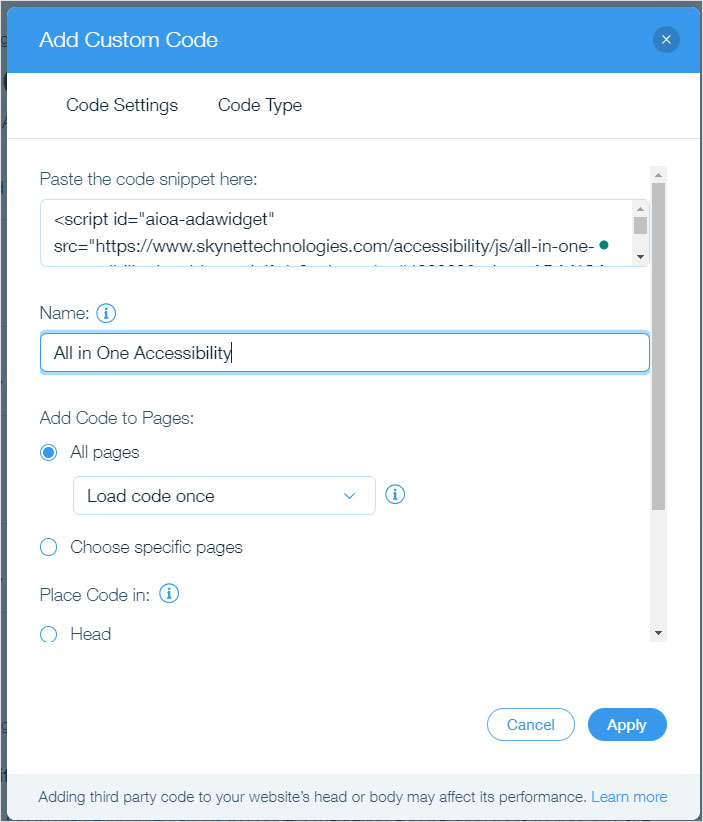Screen dimensions: 703x822
Task: Click the Cancel button
Action: (530, 725)
